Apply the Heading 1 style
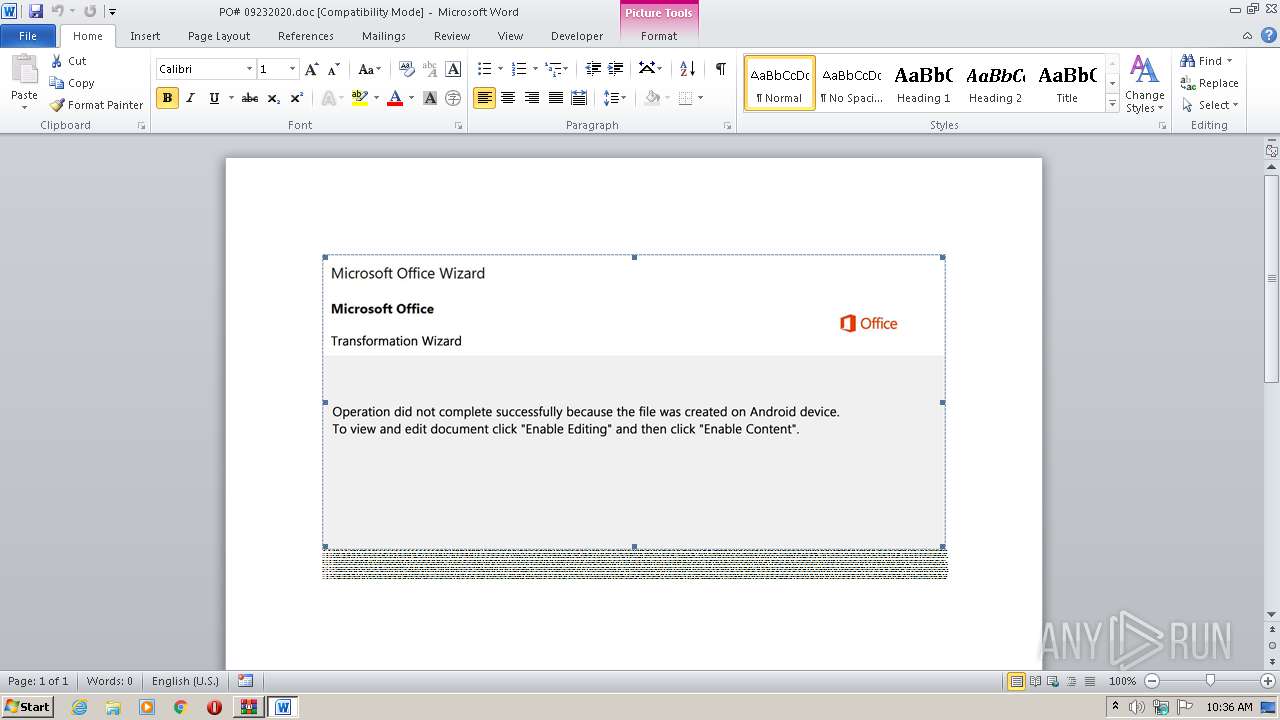Image resolution: width=1280 pixels, height=720 pixels. click(923, 83)
